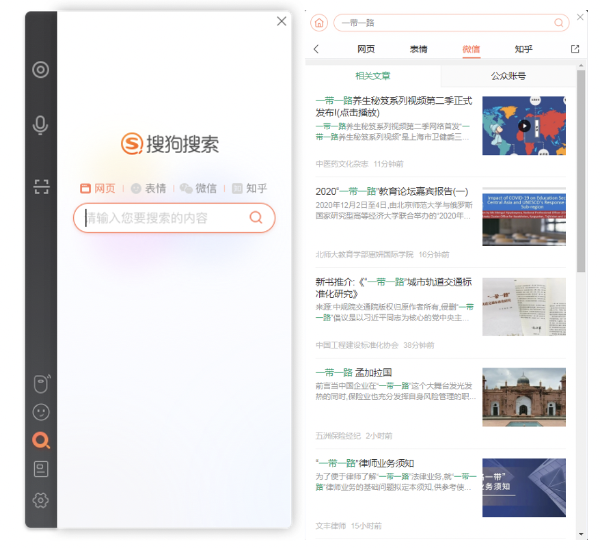The height and width of the screenshot is (548, 600).
Task: Click the mouse icon in the dark sidebar
Action: (41, 383)
